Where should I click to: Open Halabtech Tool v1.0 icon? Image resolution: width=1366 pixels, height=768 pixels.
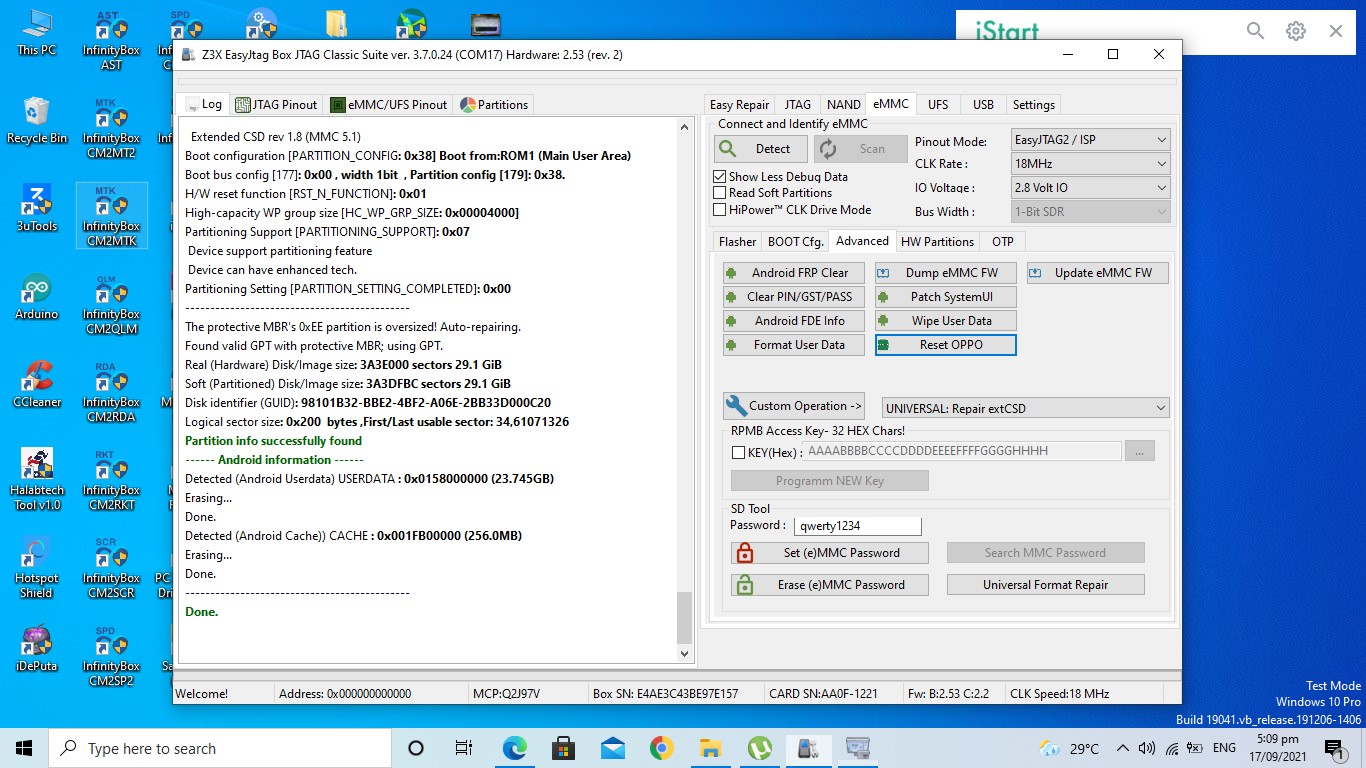pos(37,480)
